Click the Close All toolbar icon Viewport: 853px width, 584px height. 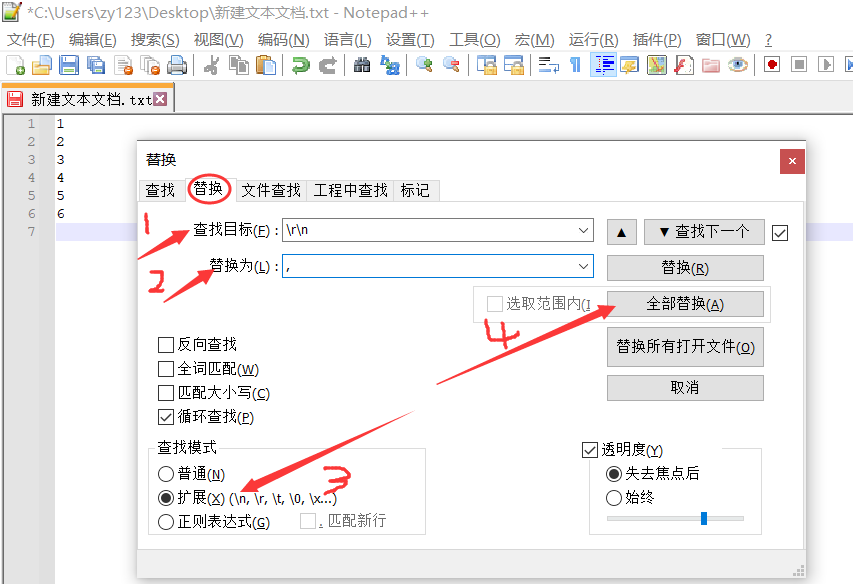(150, 65)
